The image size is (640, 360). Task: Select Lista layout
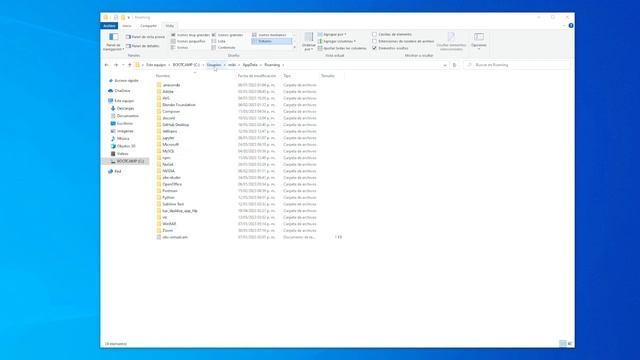pos(218,41)
